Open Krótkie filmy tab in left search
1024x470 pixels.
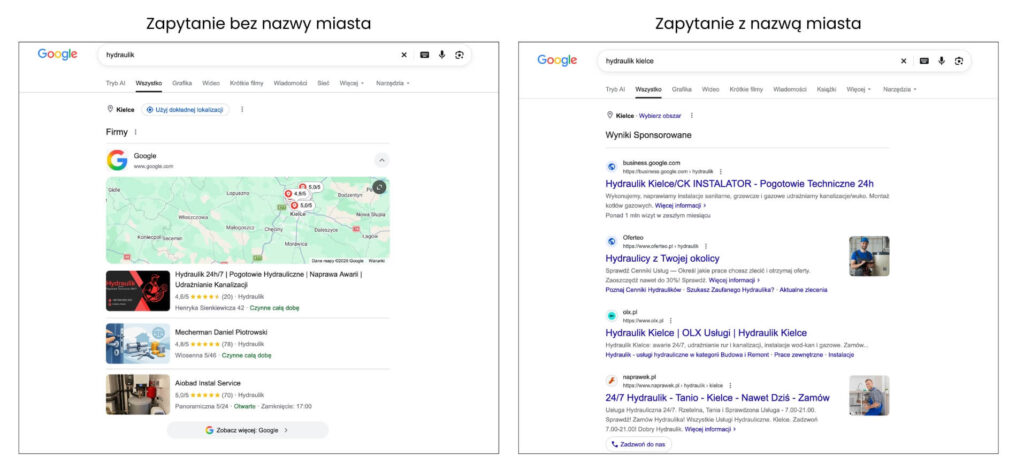(246, 84)
